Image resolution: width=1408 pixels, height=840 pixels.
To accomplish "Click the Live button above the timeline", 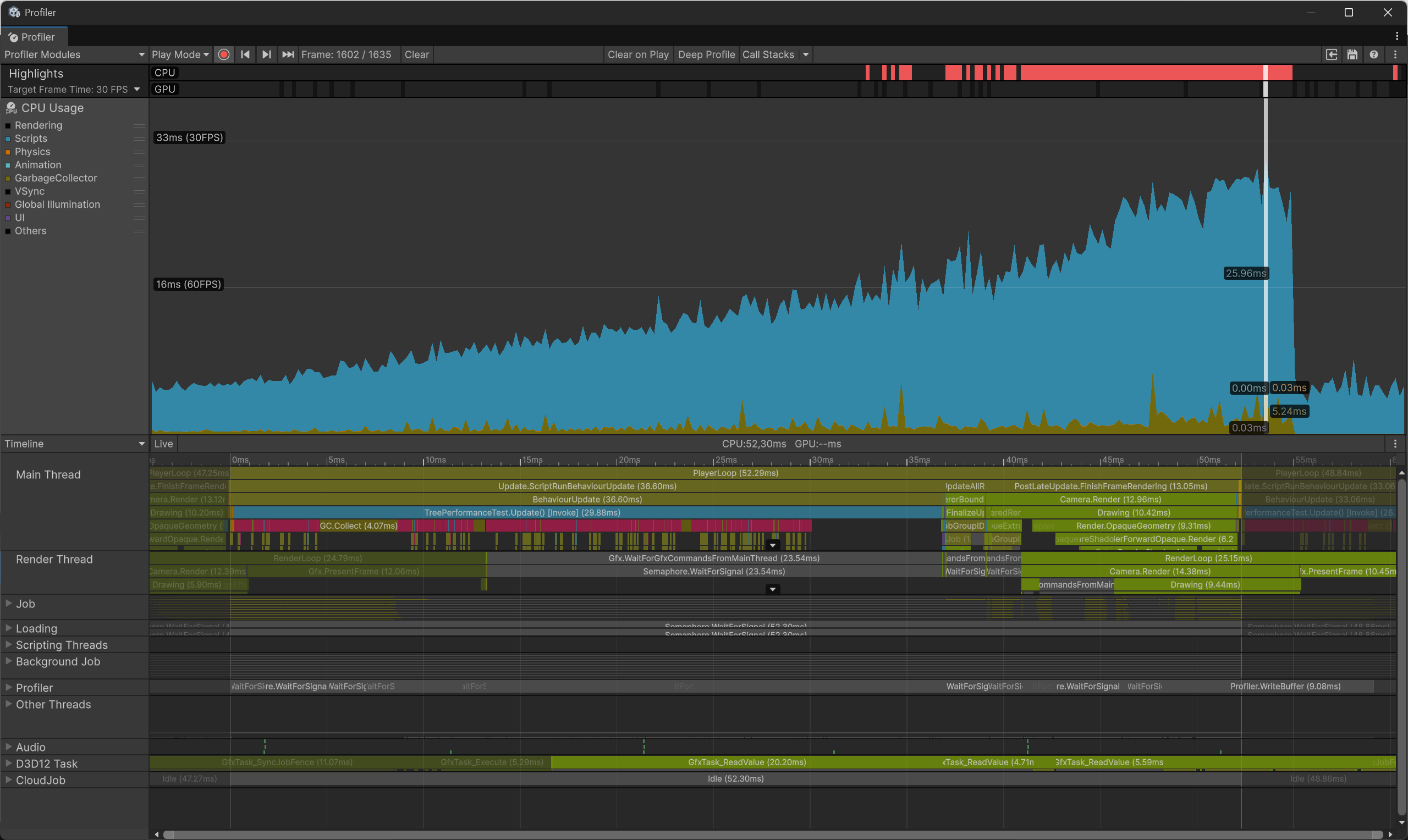I will pyautogui.click(x=163, y=443).
